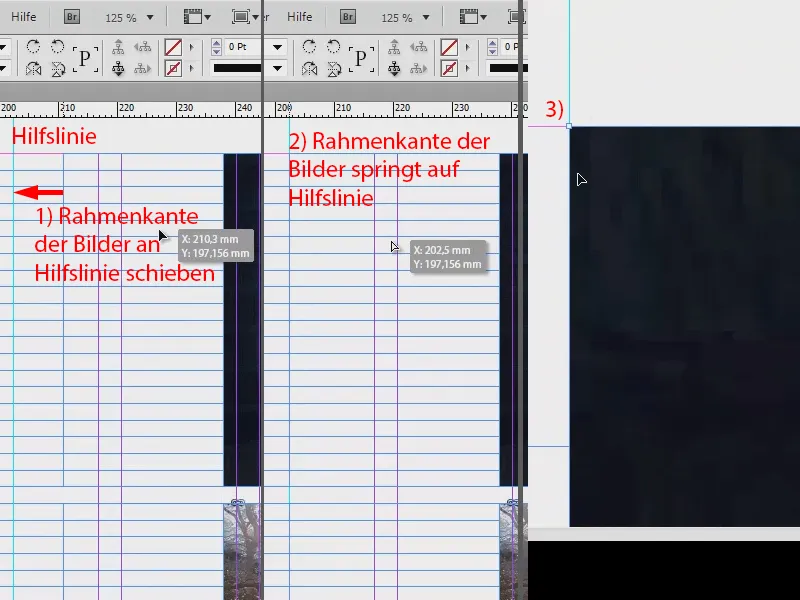Open Hilfe in the second document window
Viewport: 800px width, 600px height.
click(298, 15)
